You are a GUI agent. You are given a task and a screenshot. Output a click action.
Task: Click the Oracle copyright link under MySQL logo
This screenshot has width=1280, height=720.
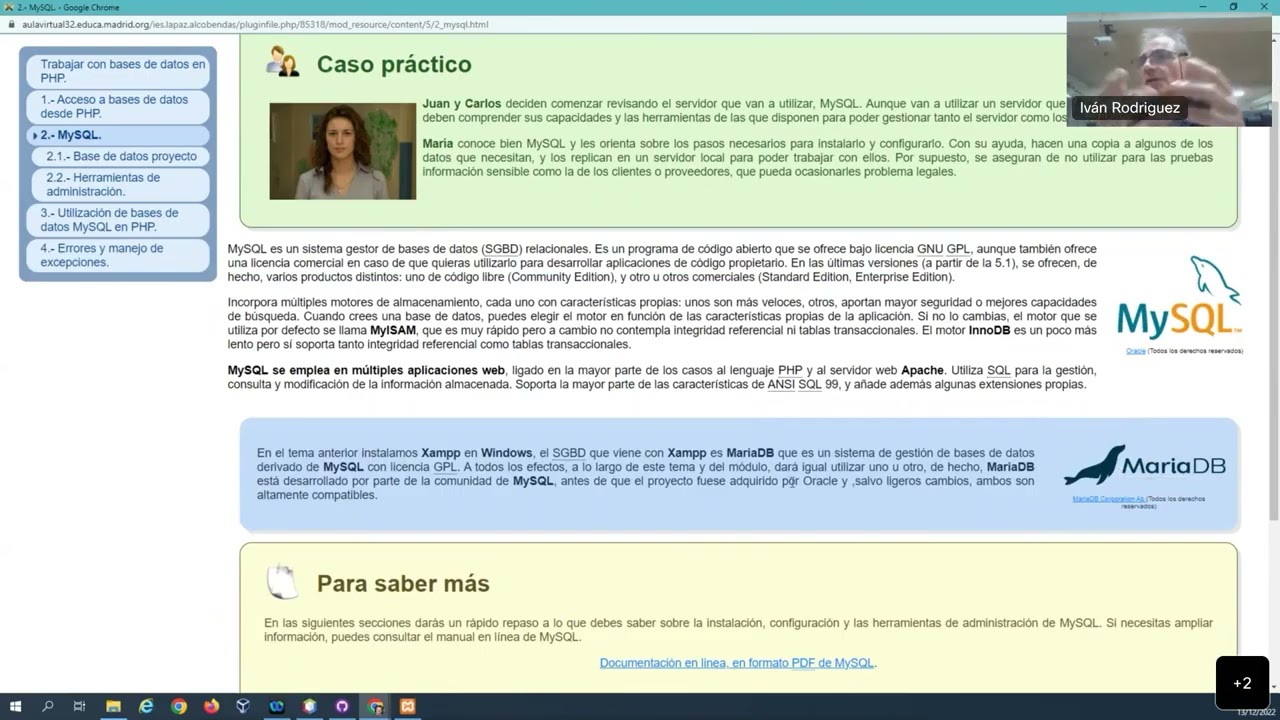(1136, 351)
